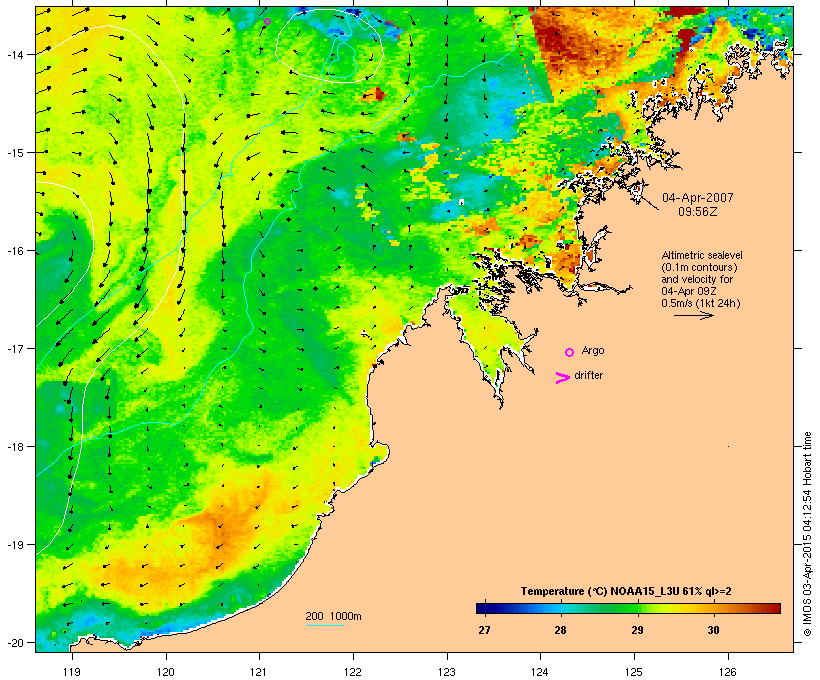The width and height of the screenshot is (820, 680).
Task: Click the temperature color bar
Action: point(628,608)
